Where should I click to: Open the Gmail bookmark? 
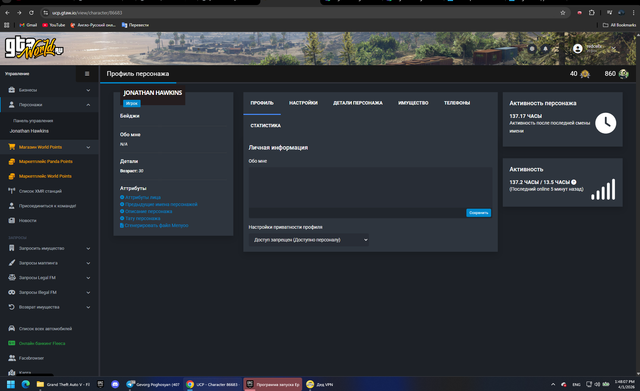point(28,25)
